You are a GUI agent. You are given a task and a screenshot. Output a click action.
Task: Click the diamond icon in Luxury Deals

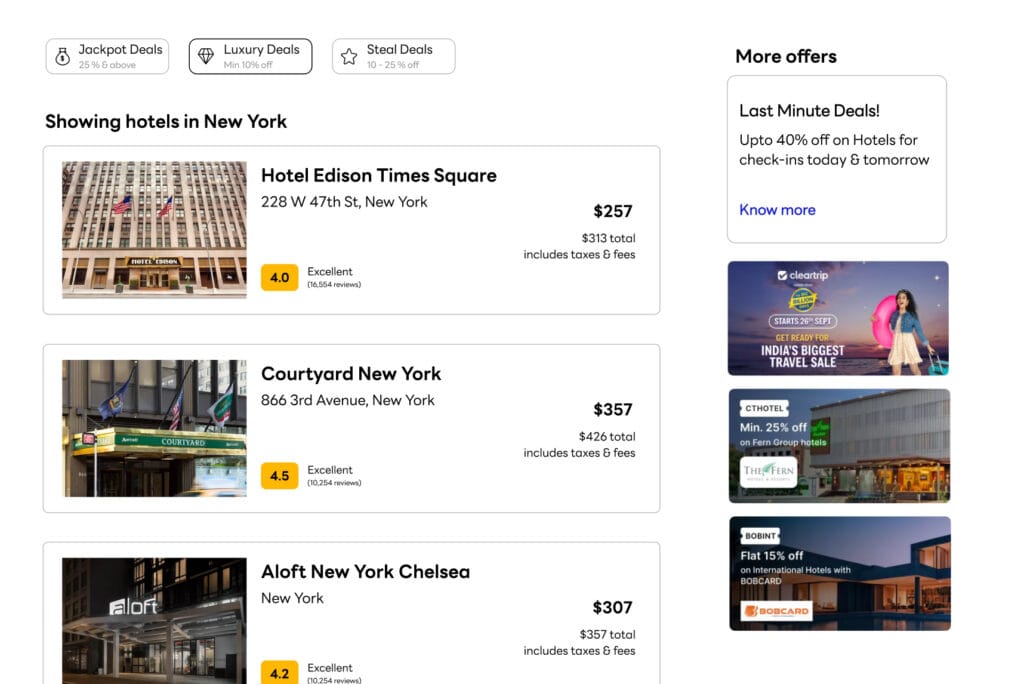[206, 57]
